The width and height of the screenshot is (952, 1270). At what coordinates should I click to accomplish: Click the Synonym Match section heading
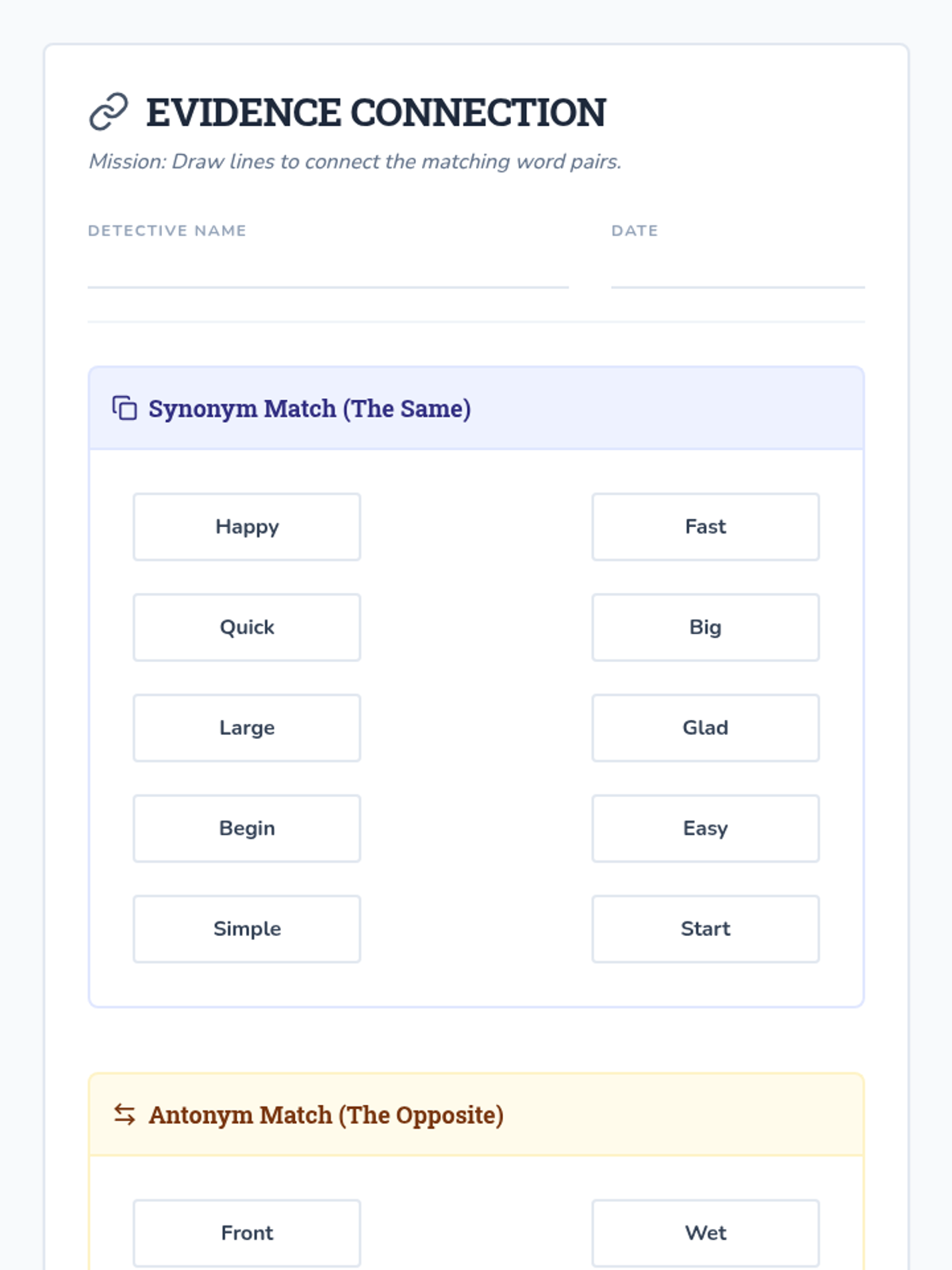tap(309, 409)
